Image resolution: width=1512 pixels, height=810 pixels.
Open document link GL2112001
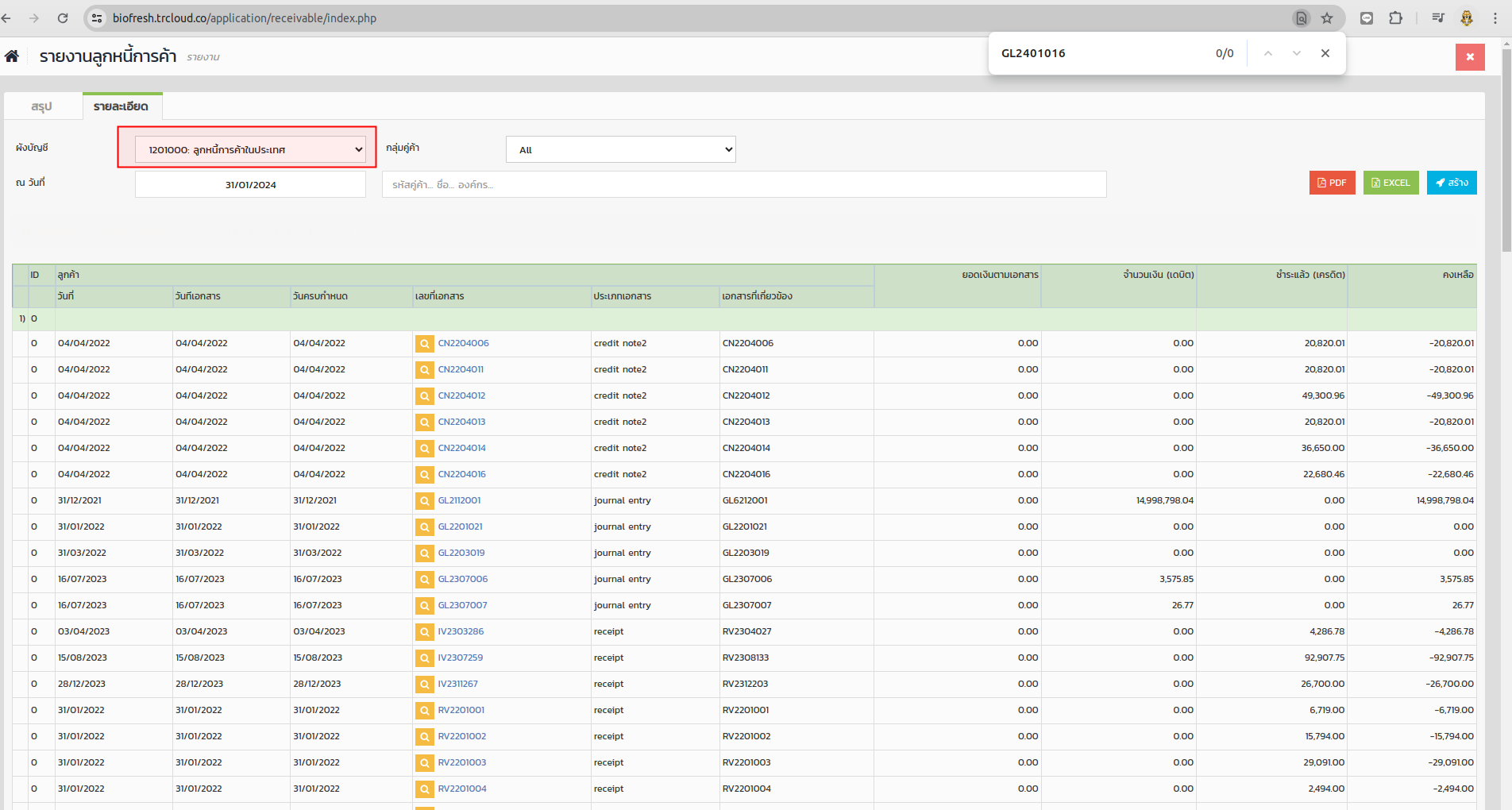pyautogui.click(x=459, y=500)
